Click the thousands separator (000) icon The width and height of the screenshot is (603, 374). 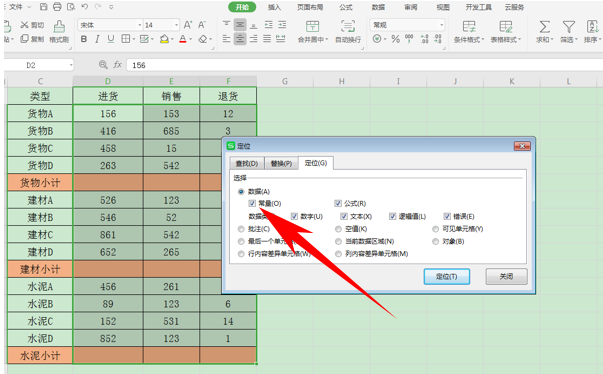point(409,39)
